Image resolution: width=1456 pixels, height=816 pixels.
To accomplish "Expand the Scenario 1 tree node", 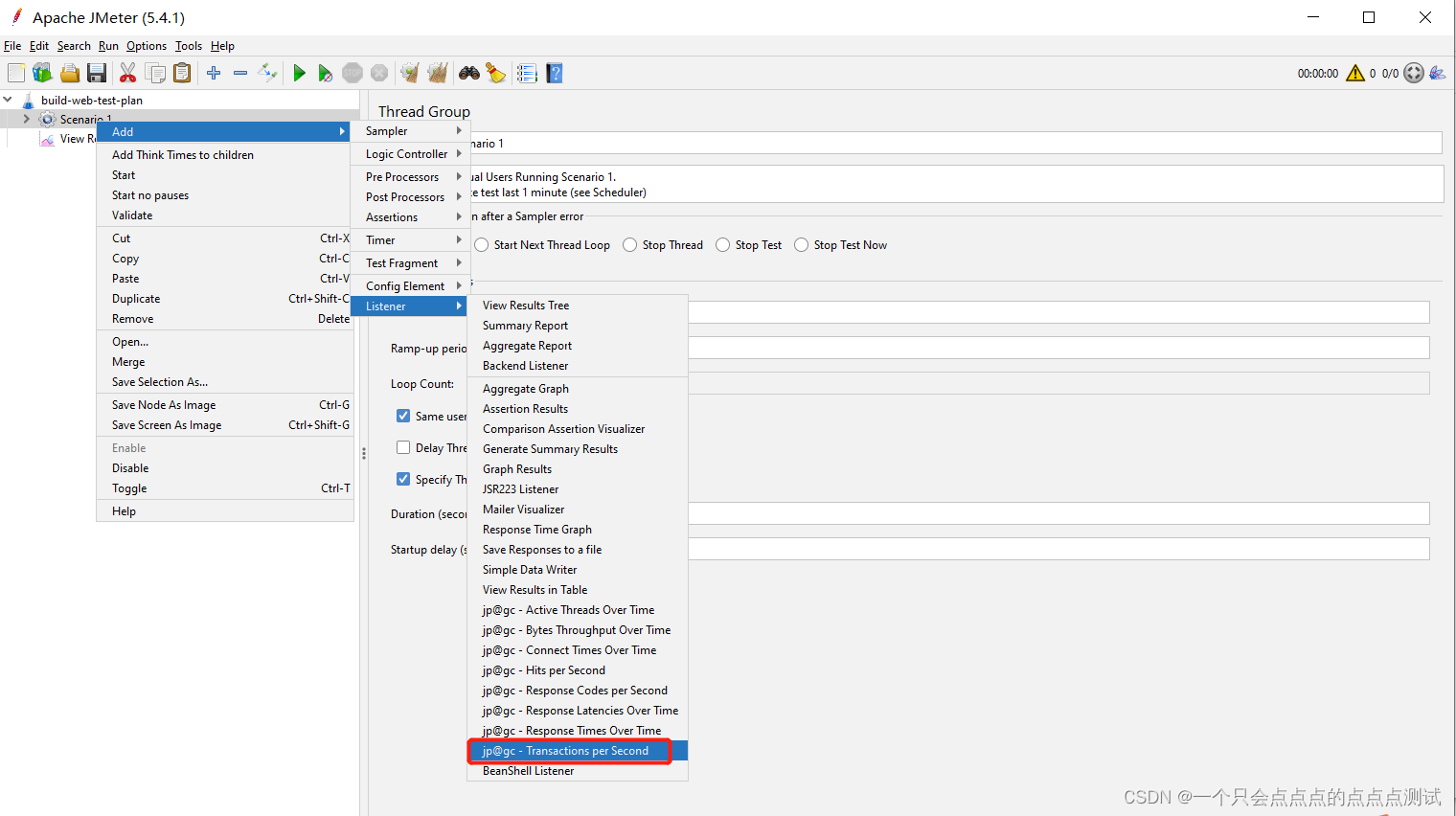I will pyautogui.click(x=27, y=119).
